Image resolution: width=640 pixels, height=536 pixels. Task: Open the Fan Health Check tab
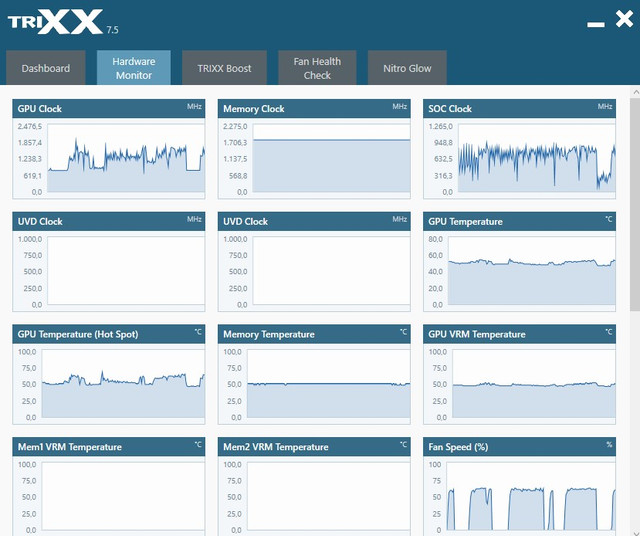[x=317, y=68]
